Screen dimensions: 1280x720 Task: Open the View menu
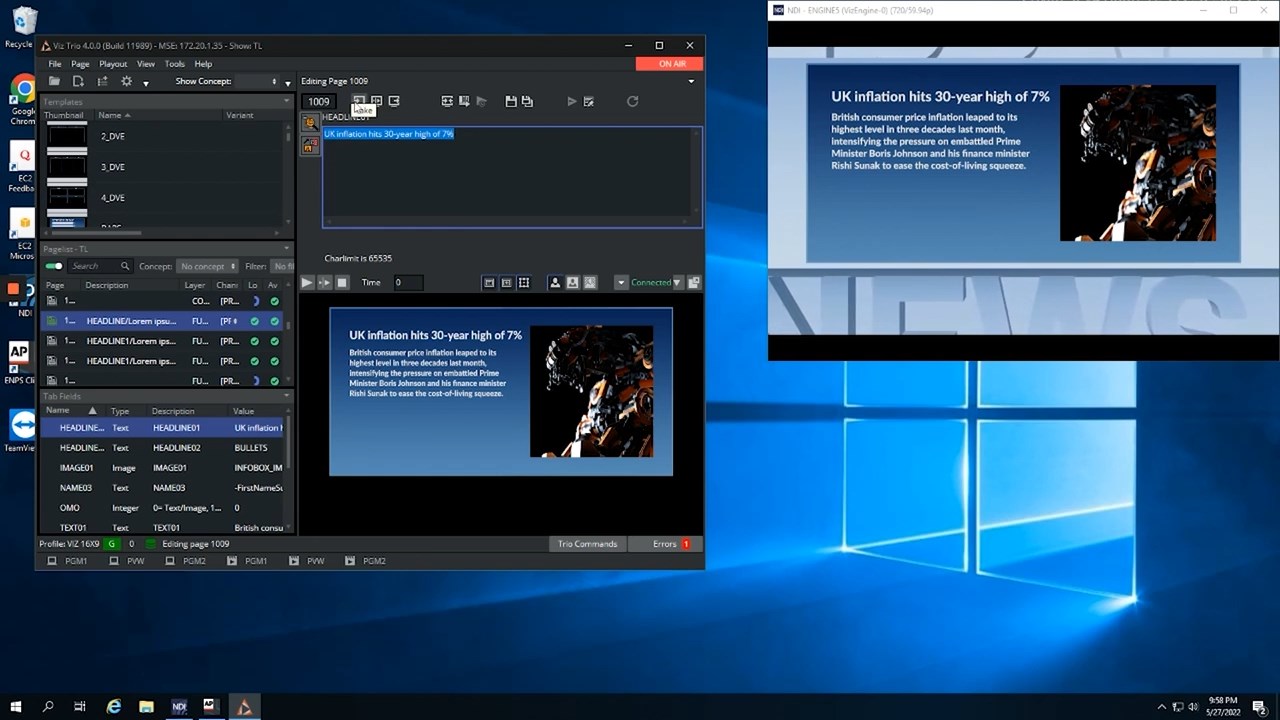tap(146, 64)
